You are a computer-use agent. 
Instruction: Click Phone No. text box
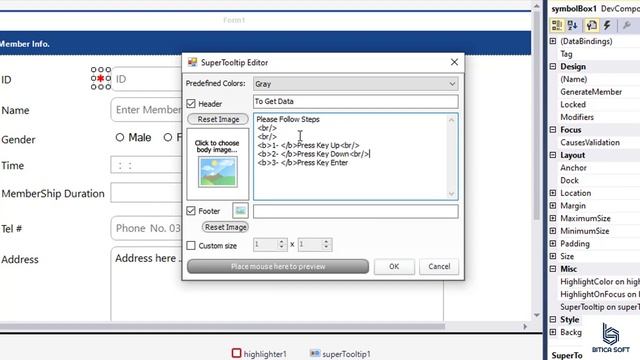click(x=147, y=228)
